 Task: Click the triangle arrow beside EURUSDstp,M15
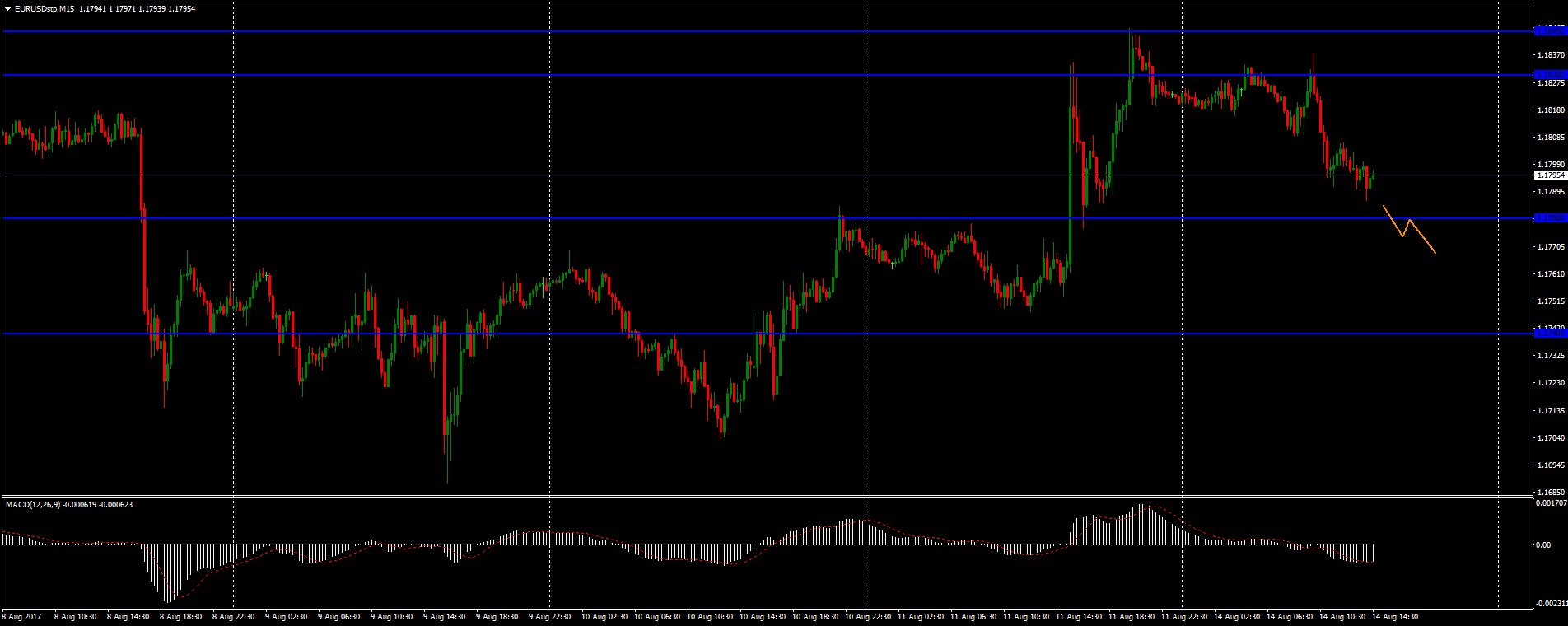click(x=8, y=8)
